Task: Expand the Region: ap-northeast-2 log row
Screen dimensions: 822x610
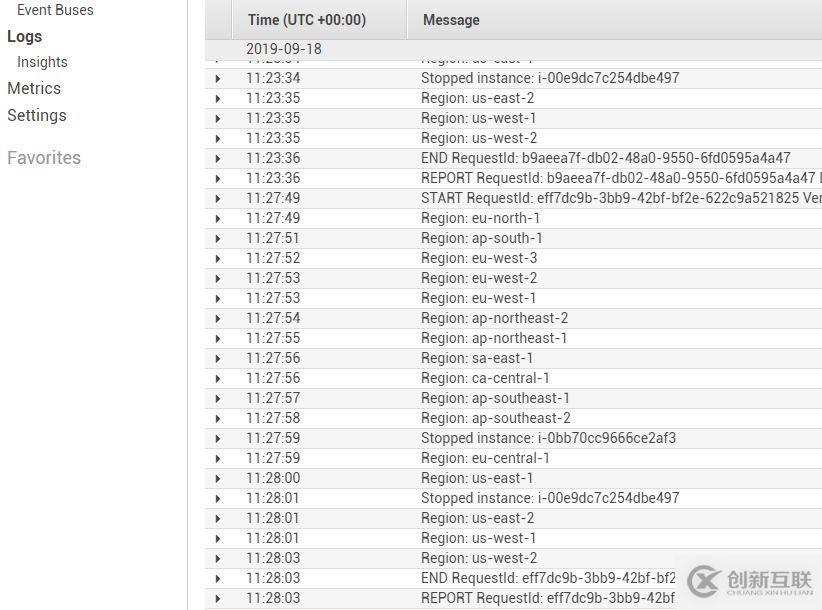Action: tap(218, 319)
